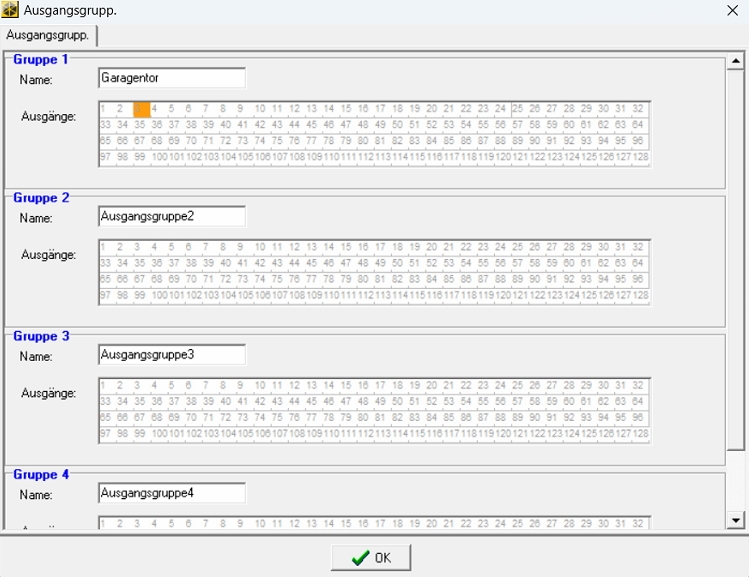The image size is (749, 577).
Task: Switch to the Ausgangsgrupp. tab
Action: [x=47, y=35]
